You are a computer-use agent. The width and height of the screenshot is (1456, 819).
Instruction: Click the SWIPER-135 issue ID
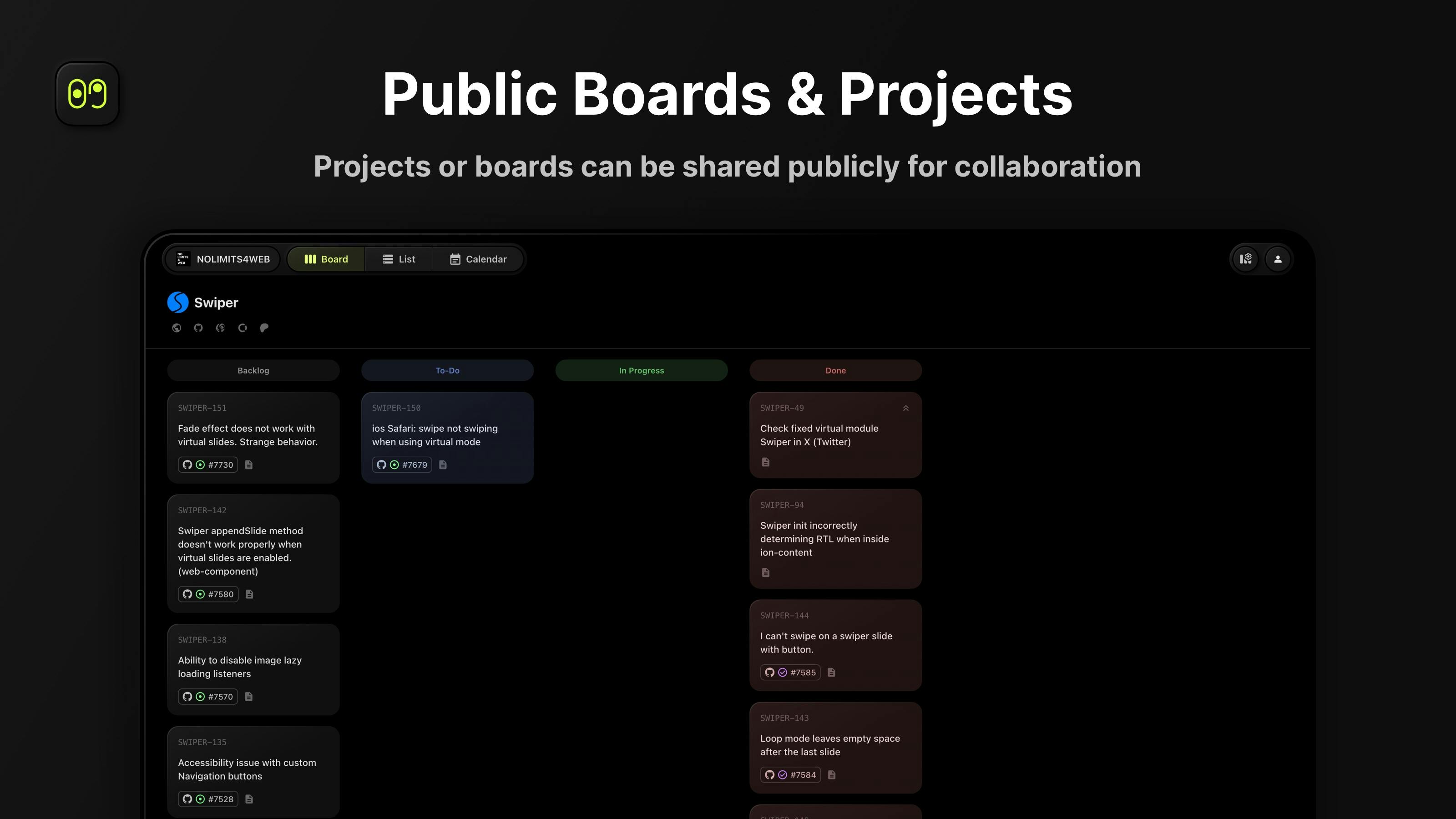(x=202, y=742)
